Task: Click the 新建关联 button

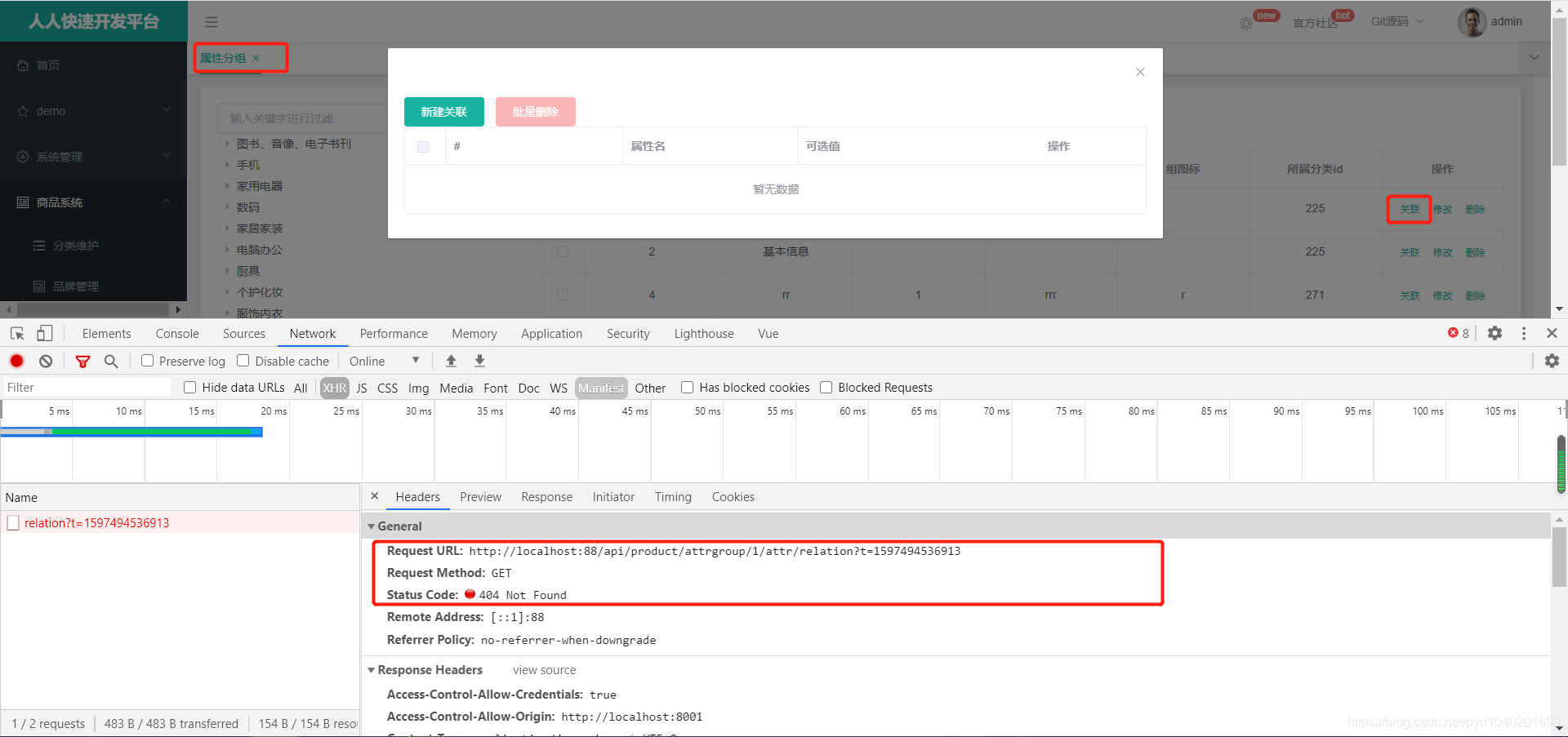Action: pos(444,112)
